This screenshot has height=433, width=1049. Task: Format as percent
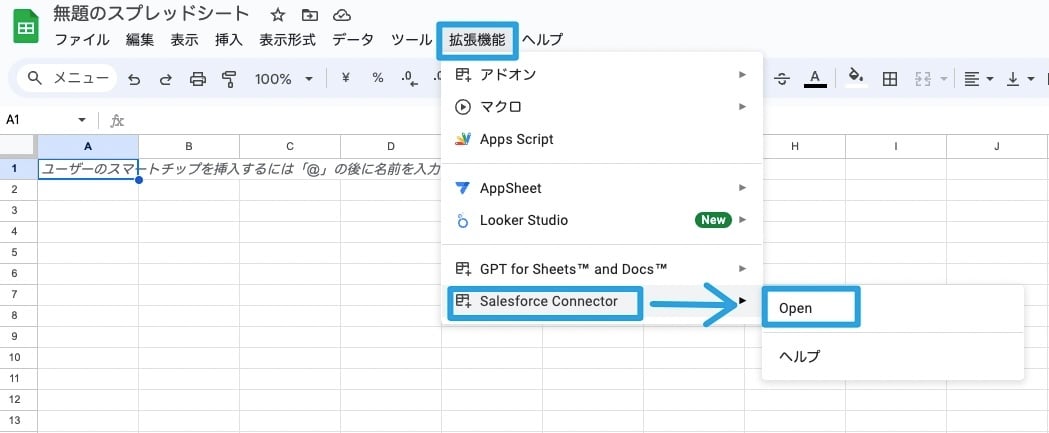(x=378, y=78)
